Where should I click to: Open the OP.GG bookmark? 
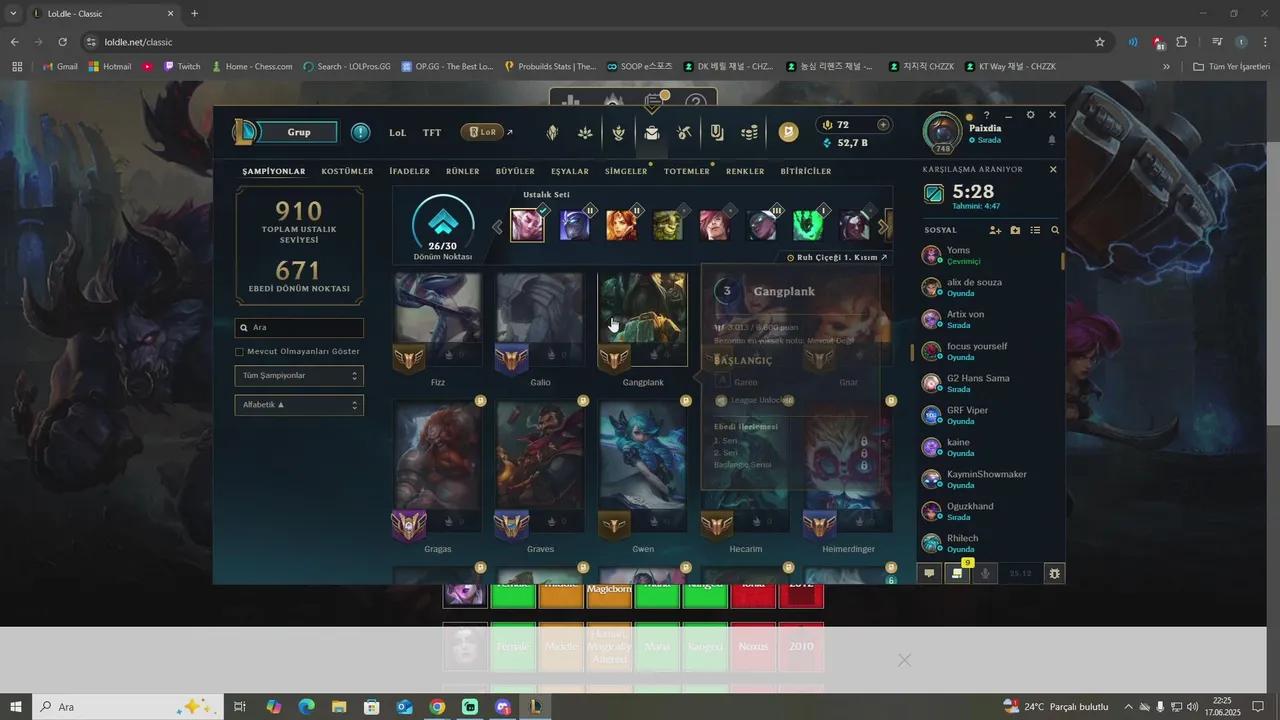point(447,67)
